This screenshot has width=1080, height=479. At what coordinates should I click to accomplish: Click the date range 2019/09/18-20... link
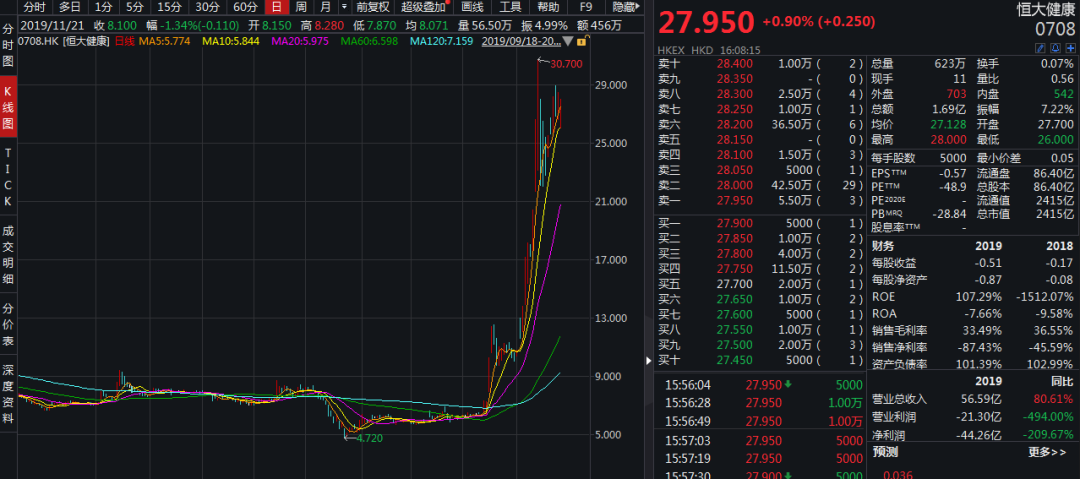tap(521, 41)
